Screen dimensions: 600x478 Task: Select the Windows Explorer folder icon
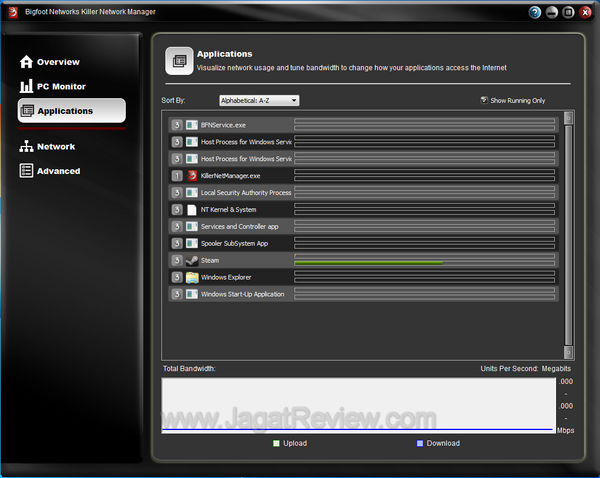(x=192, y=277)
